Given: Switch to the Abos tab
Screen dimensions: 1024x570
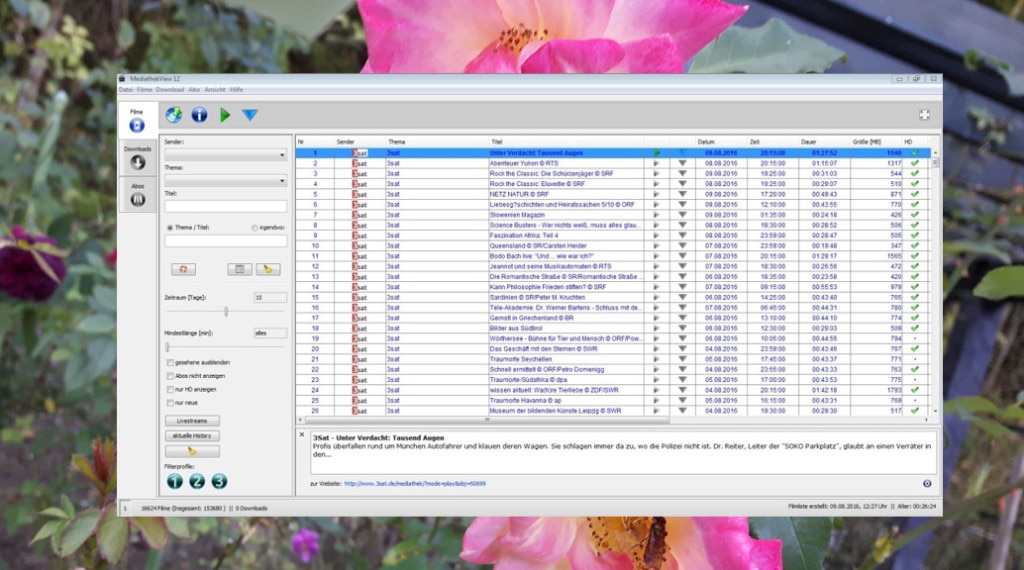Looking at the screenshot, I should coord(138,194).
